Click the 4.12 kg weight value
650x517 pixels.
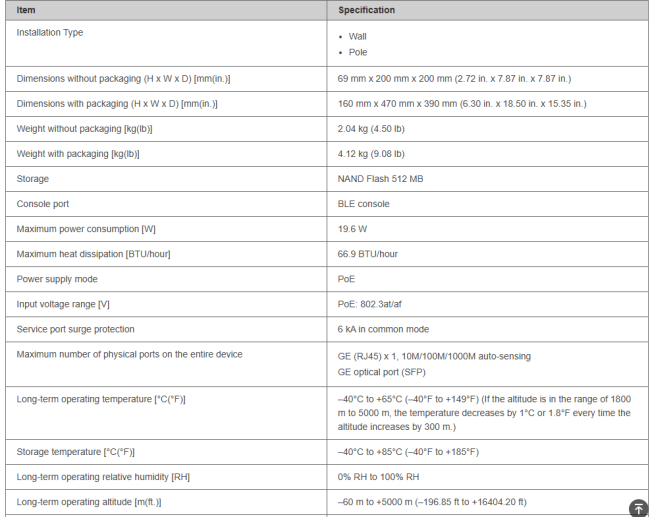pyautogui.click(x=371, y=154)
